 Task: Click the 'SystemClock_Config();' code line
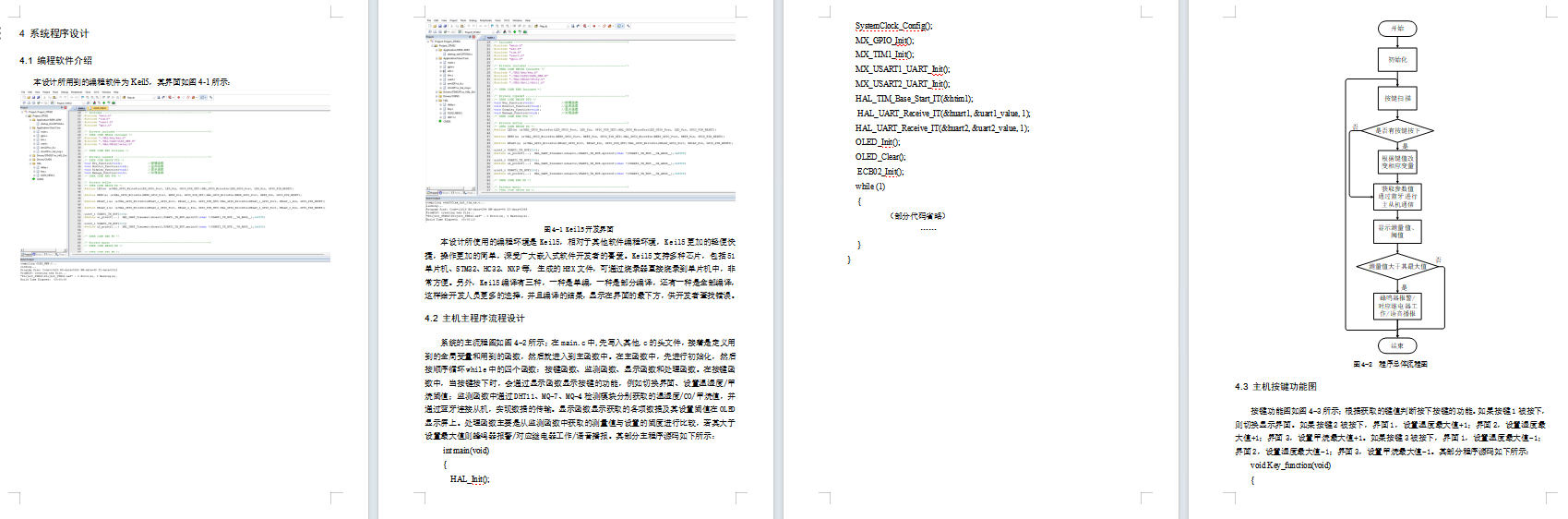[893, 26]
